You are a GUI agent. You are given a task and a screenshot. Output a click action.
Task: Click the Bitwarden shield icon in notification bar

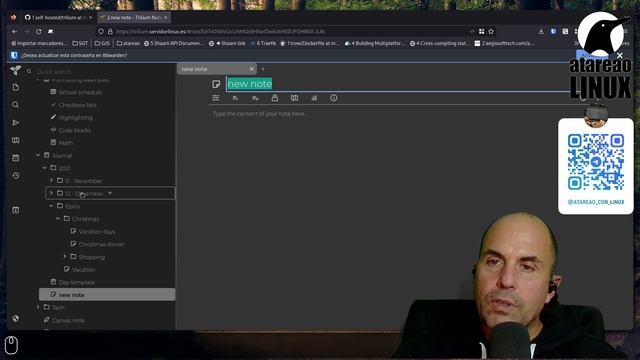point(14,55)
